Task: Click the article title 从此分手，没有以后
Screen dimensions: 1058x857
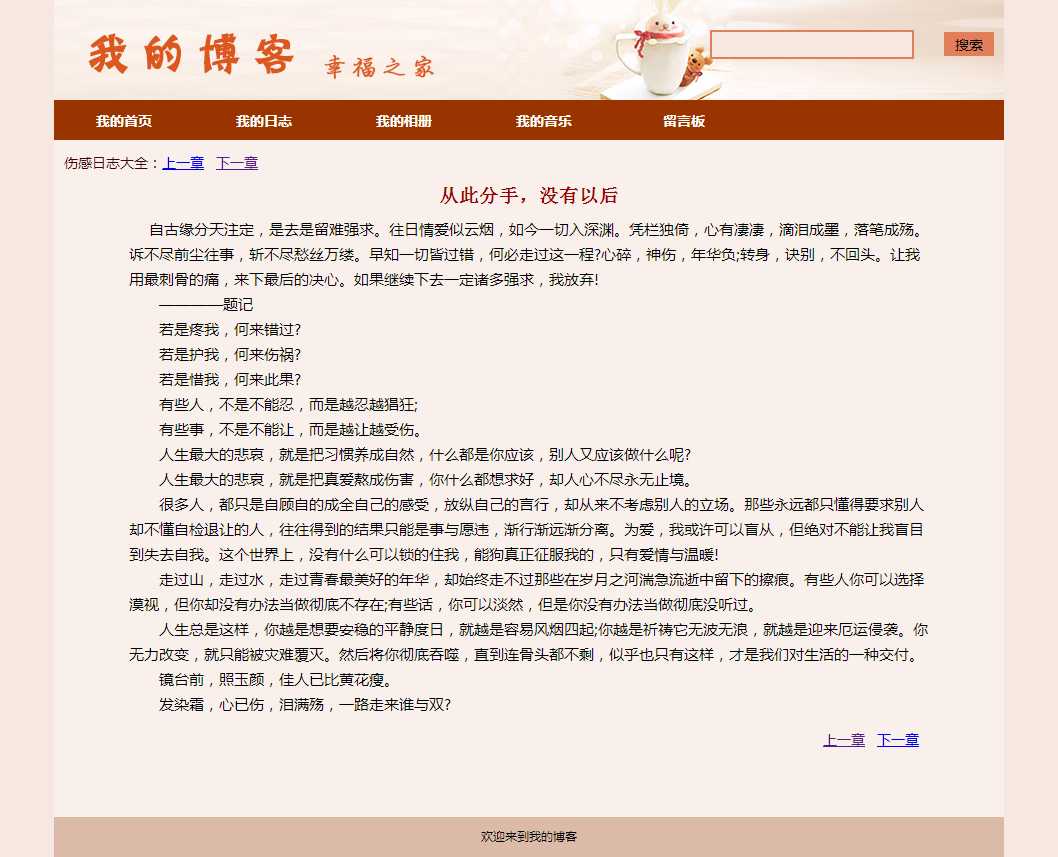Action: pos(529,195)
